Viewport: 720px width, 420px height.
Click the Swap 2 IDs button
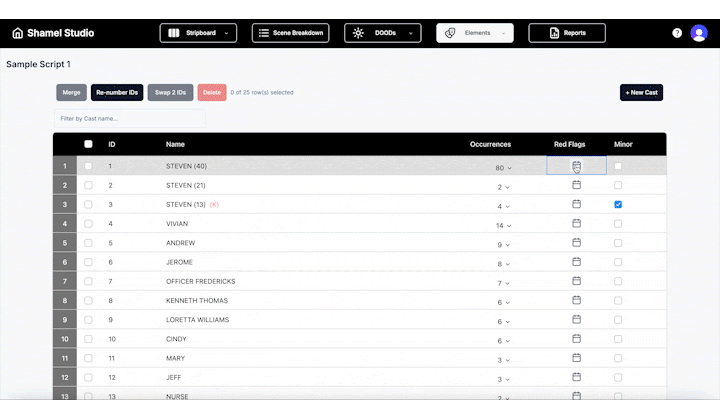click(170, 92)
